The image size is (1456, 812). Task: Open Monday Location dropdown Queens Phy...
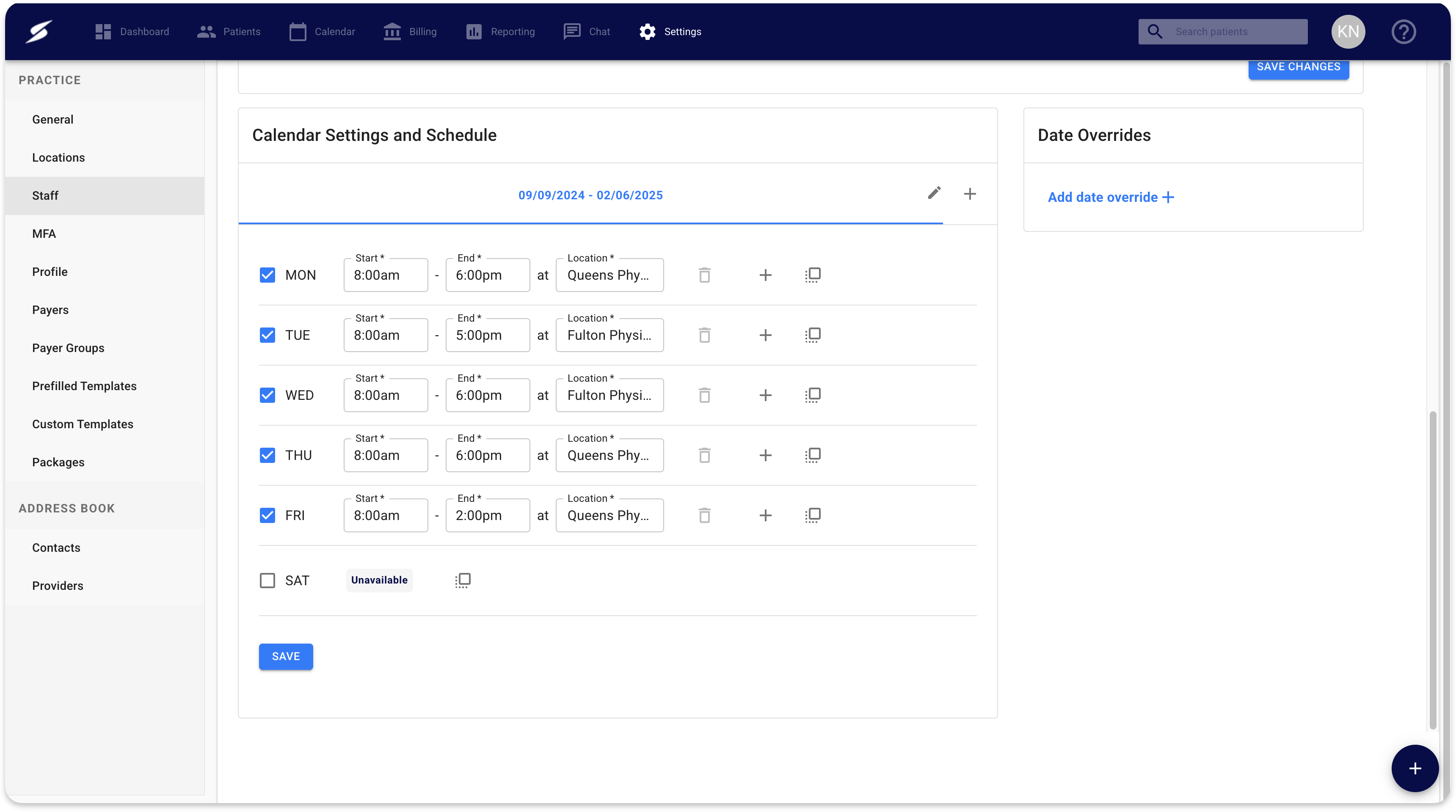609,275
